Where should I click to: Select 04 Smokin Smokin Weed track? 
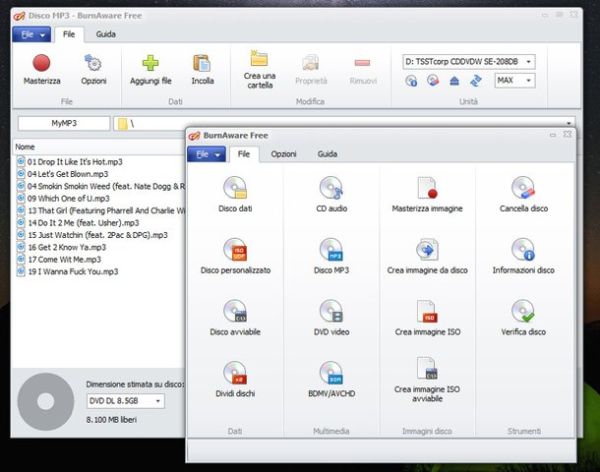point(101,186)
